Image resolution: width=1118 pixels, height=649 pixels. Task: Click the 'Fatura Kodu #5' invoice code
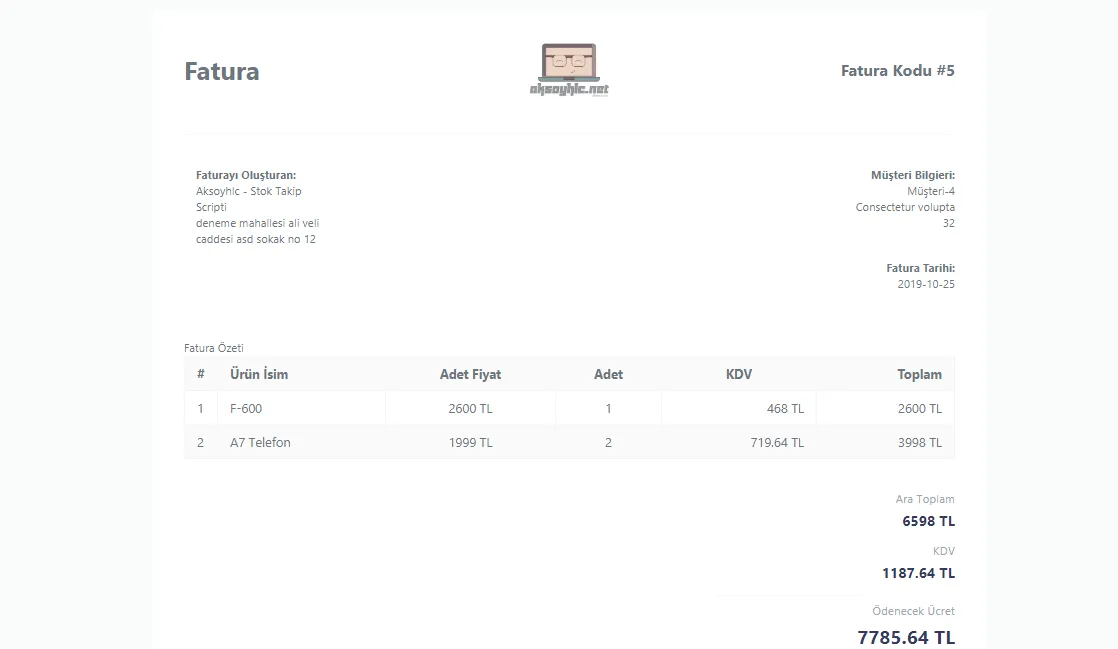pos(898,71)
